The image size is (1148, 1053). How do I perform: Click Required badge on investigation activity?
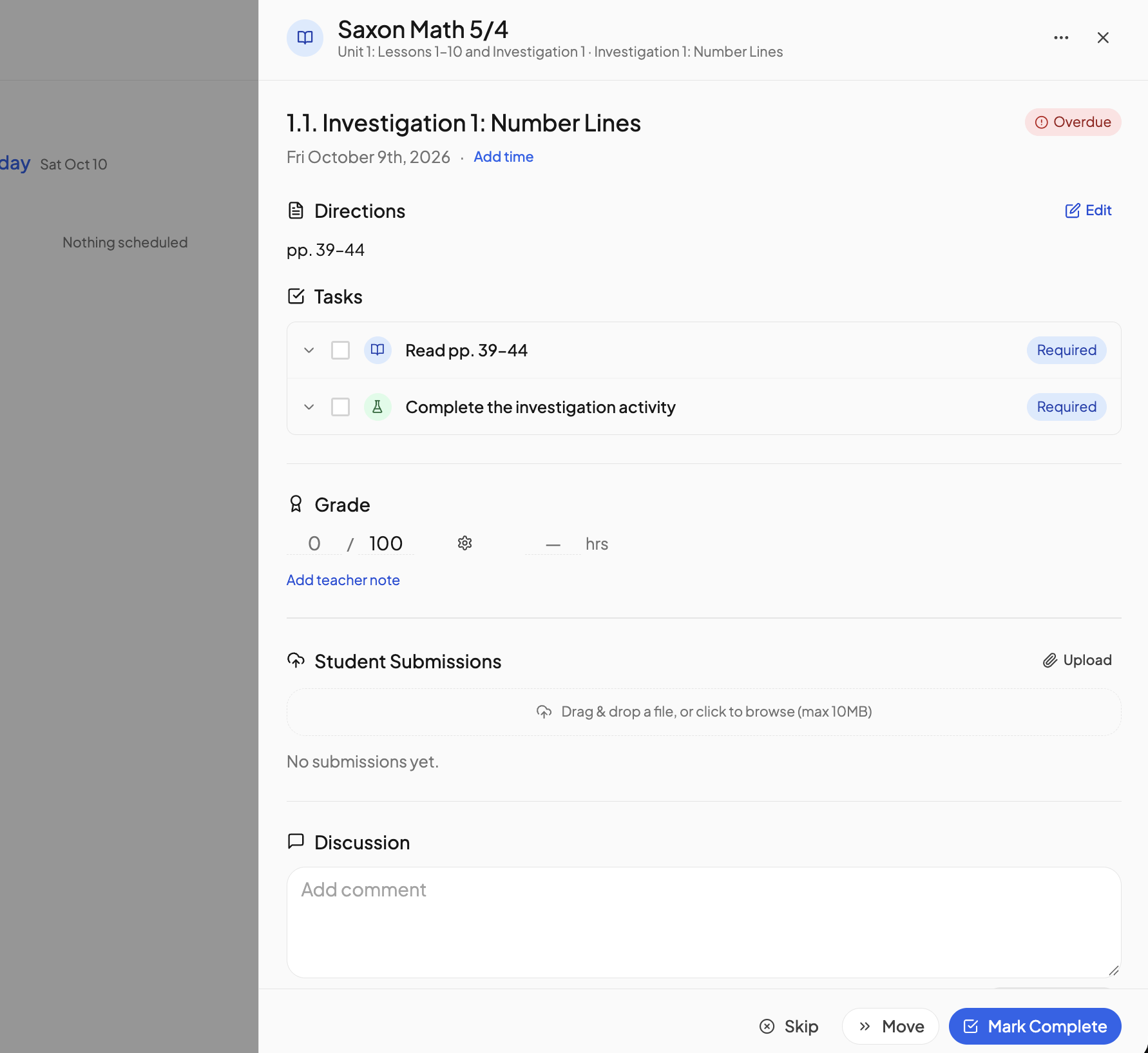(1066, 407)
